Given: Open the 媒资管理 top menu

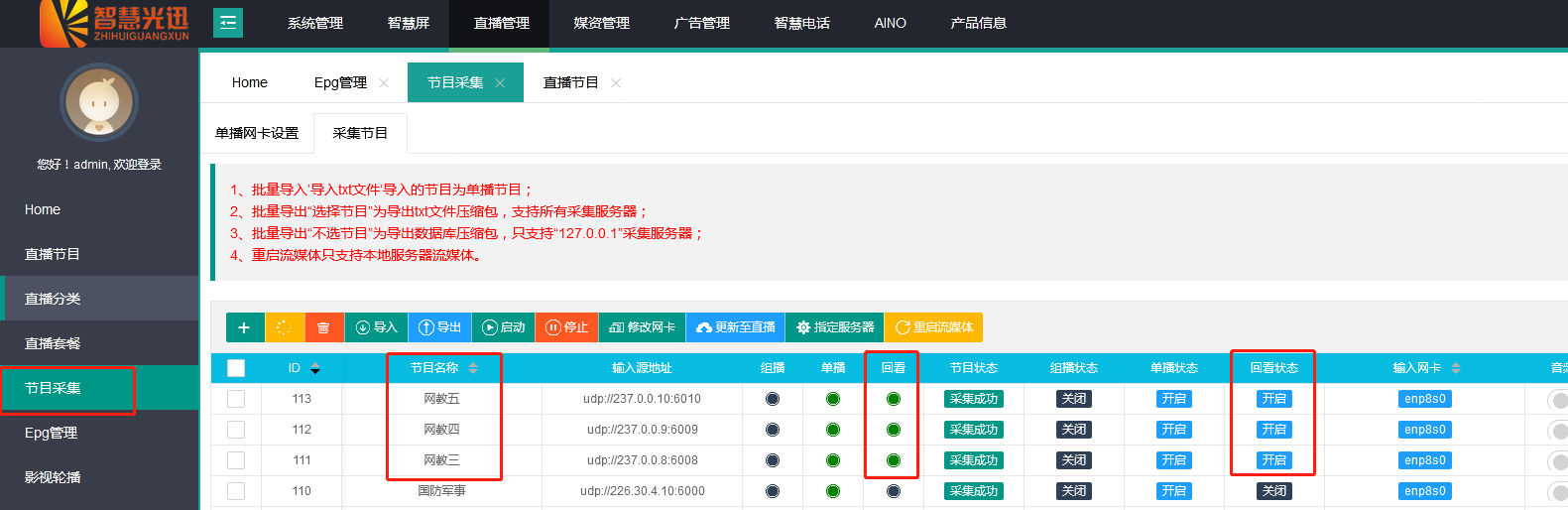Looking at the screenshot, I should click(x=601, y=23).
